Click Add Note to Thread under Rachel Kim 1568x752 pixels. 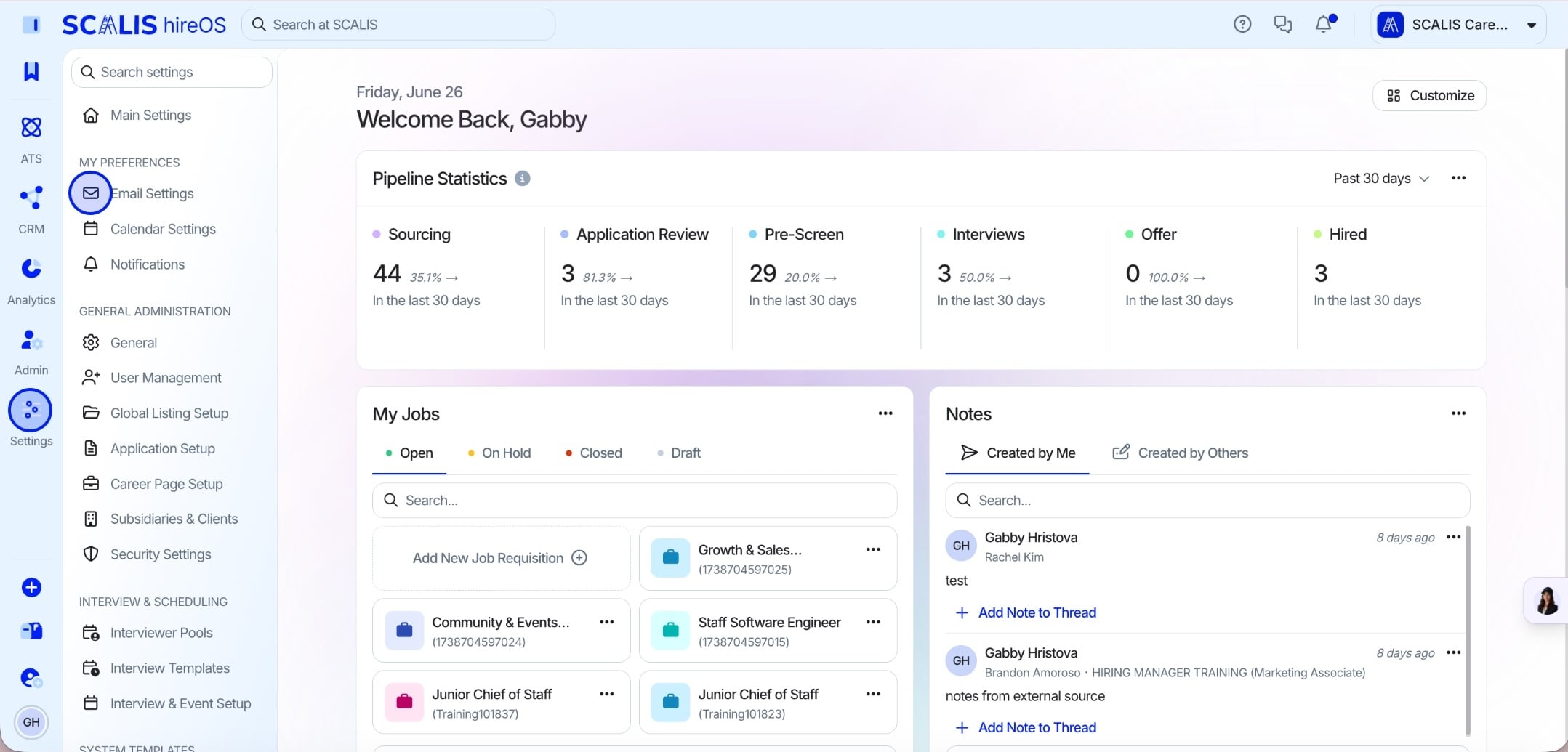pyautogui.click(x=1026, y=612)
